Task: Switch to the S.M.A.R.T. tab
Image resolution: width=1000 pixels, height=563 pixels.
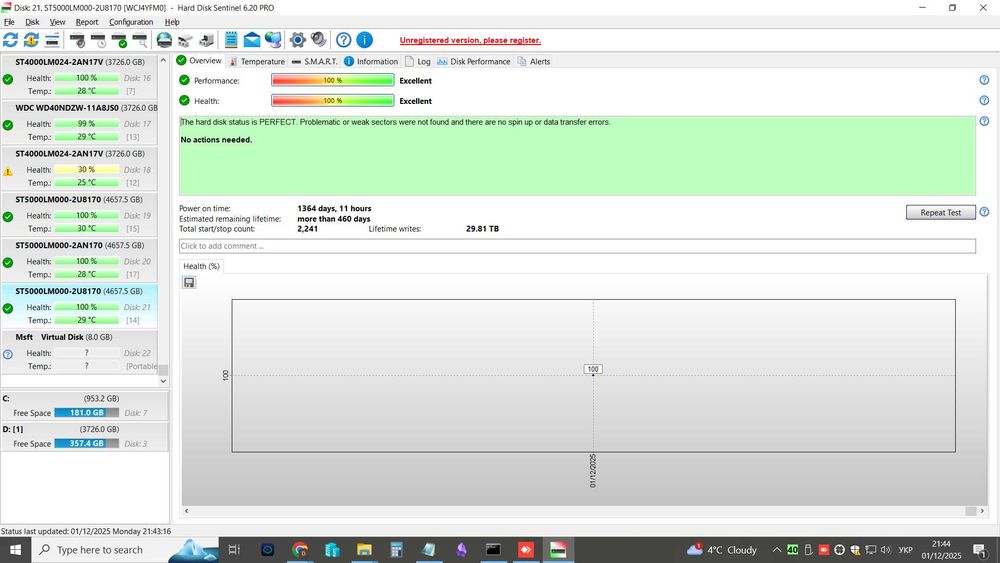Action: (x=314, y=61)
